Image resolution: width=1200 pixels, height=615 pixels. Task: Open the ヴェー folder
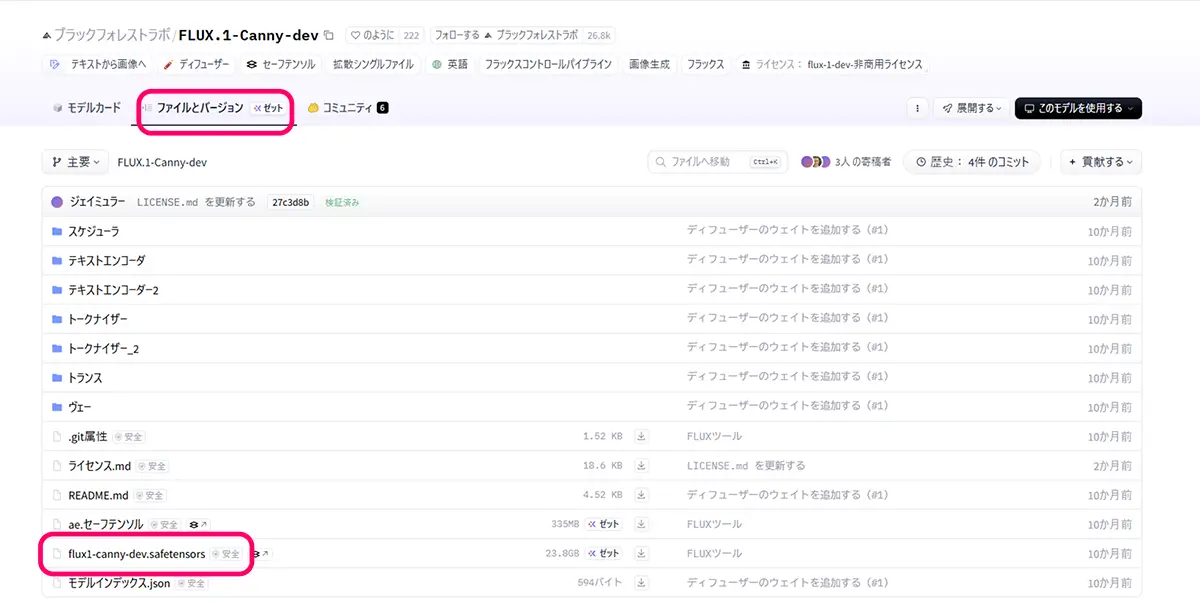(80, 407)
